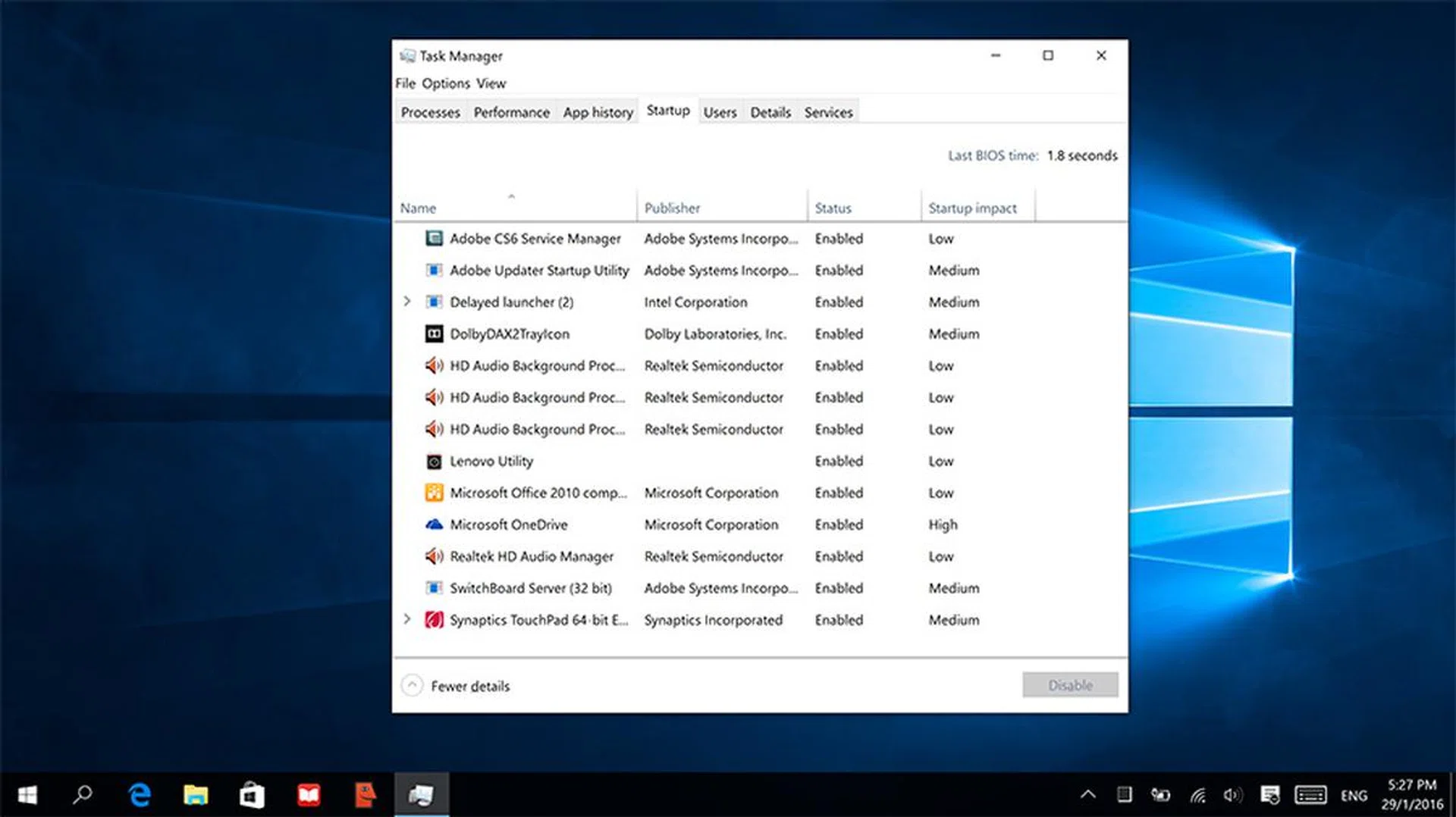Open the Services tab
Screen dimensions: 1456x817
point(828,112)
